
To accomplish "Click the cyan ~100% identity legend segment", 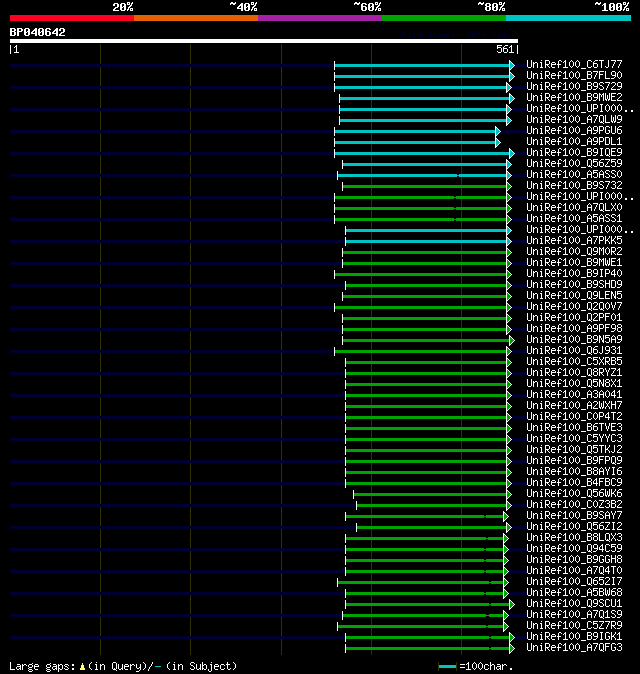I will pos(569,18).
